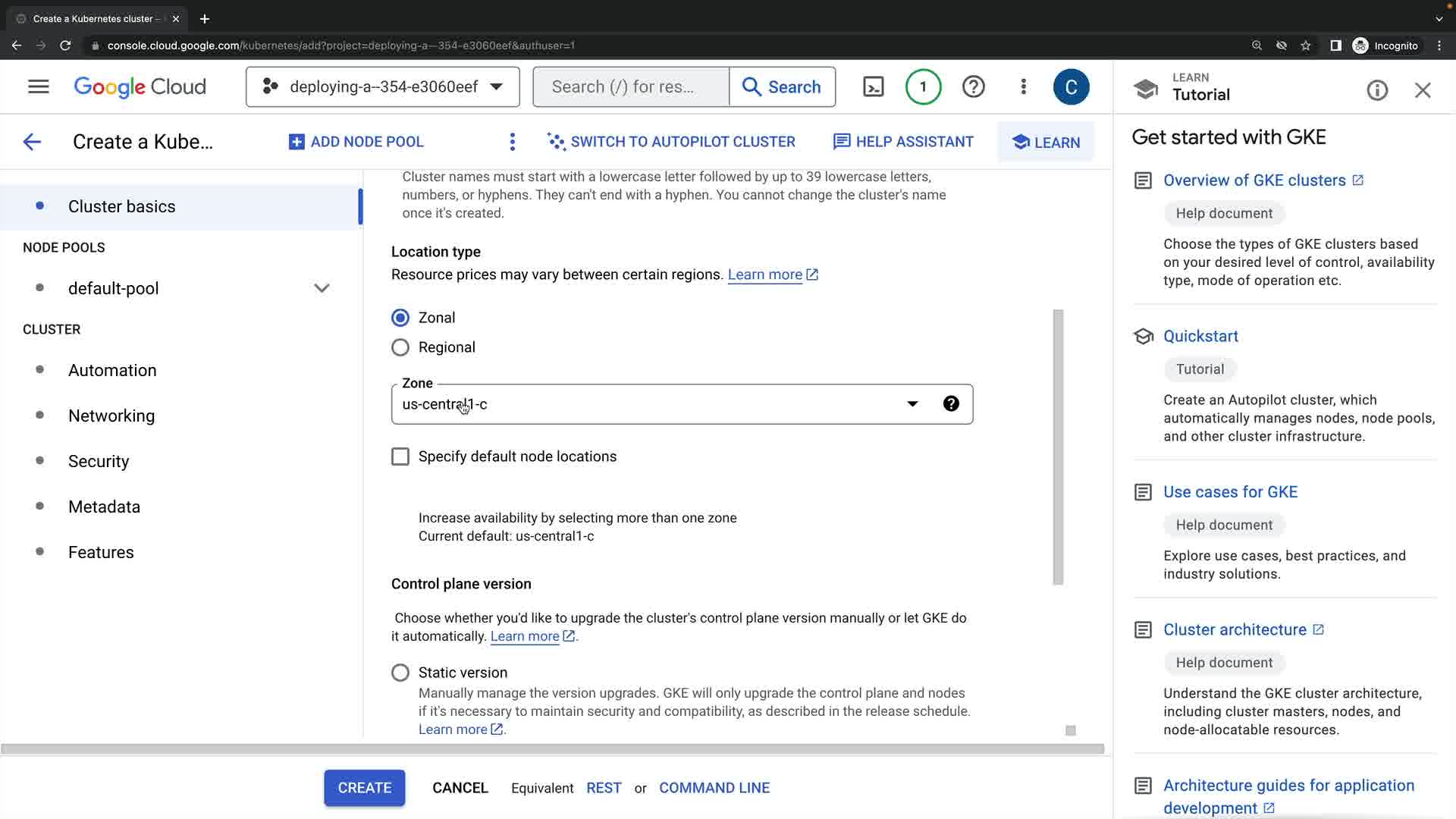Open the notifications badge showing 1
Image resolution: width=1456 pixels, height=819 pixels.
point(923,86)
